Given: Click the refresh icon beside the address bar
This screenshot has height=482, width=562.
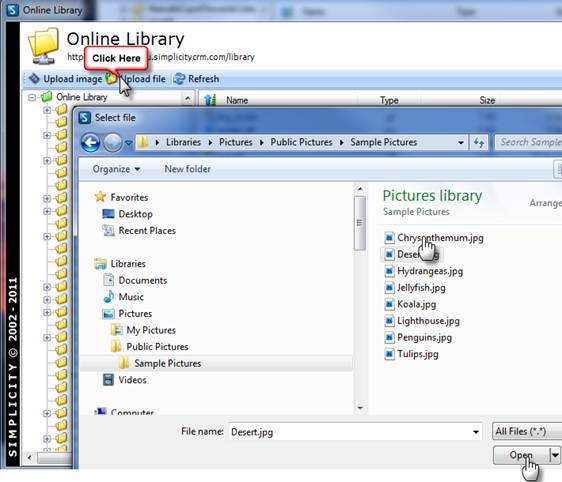Looking at the screenshot, I should [478, 143].
